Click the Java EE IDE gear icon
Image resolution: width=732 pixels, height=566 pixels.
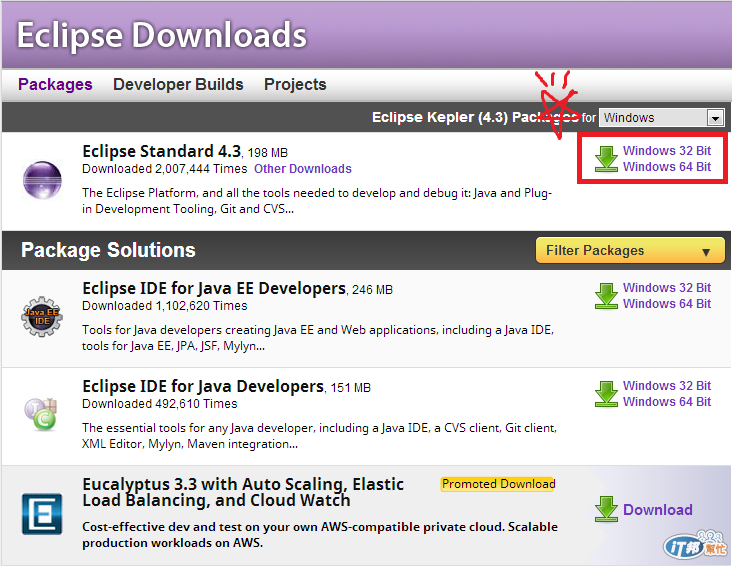pyautogui.click(x=42, y=317)
